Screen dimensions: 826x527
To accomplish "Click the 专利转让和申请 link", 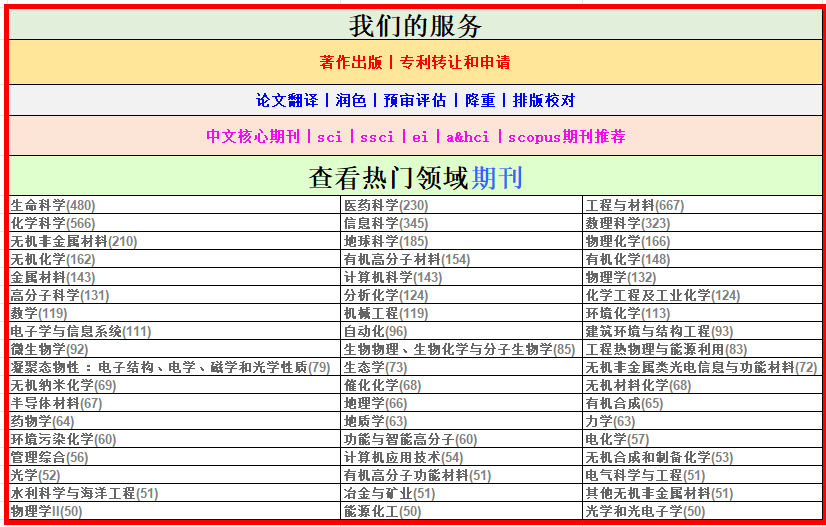I will click(455, 62).
